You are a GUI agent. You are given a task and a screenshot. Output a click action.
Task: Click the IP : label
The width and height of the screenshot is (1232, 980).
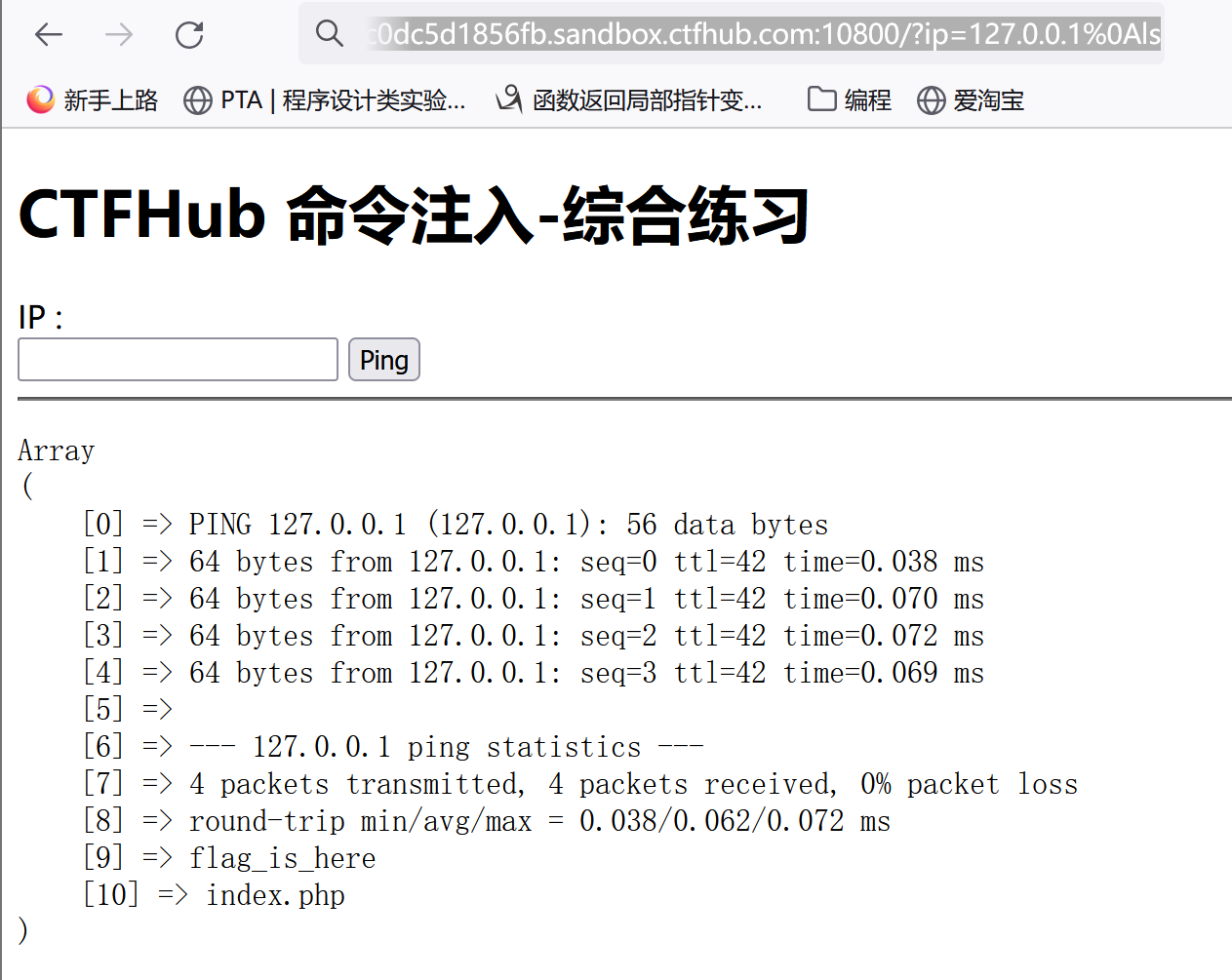pyautogui.click(x=41, y=318)
